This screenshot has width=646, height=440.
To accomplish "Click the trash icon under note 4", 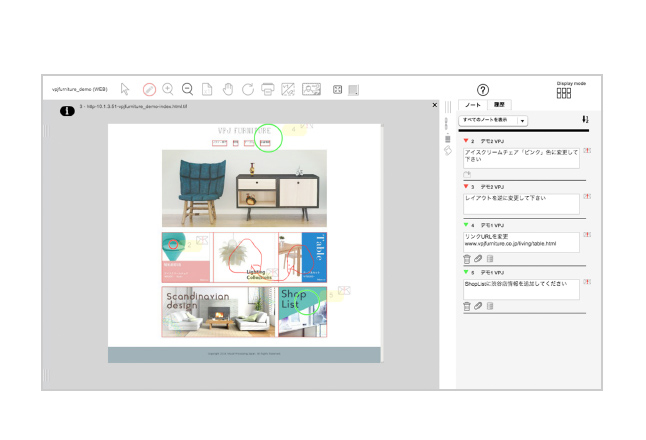I will tap(466, 259).
